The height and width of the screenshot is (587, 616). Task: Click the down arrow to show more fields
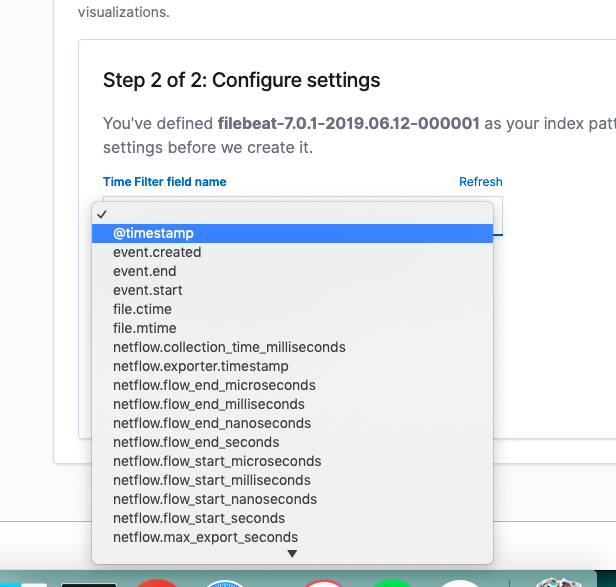coord(292,554)
